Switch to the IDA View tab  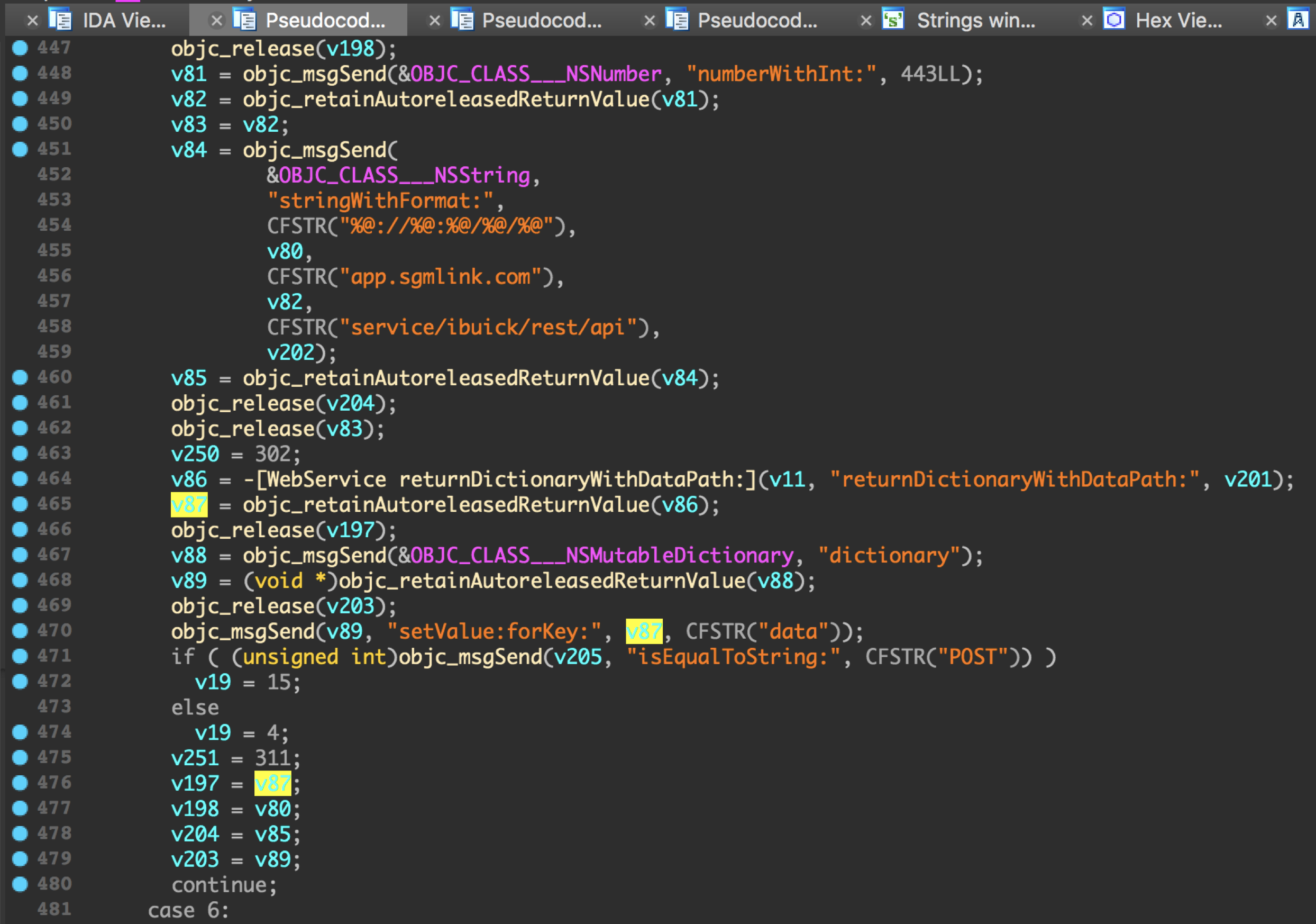[x=124, y=21]
